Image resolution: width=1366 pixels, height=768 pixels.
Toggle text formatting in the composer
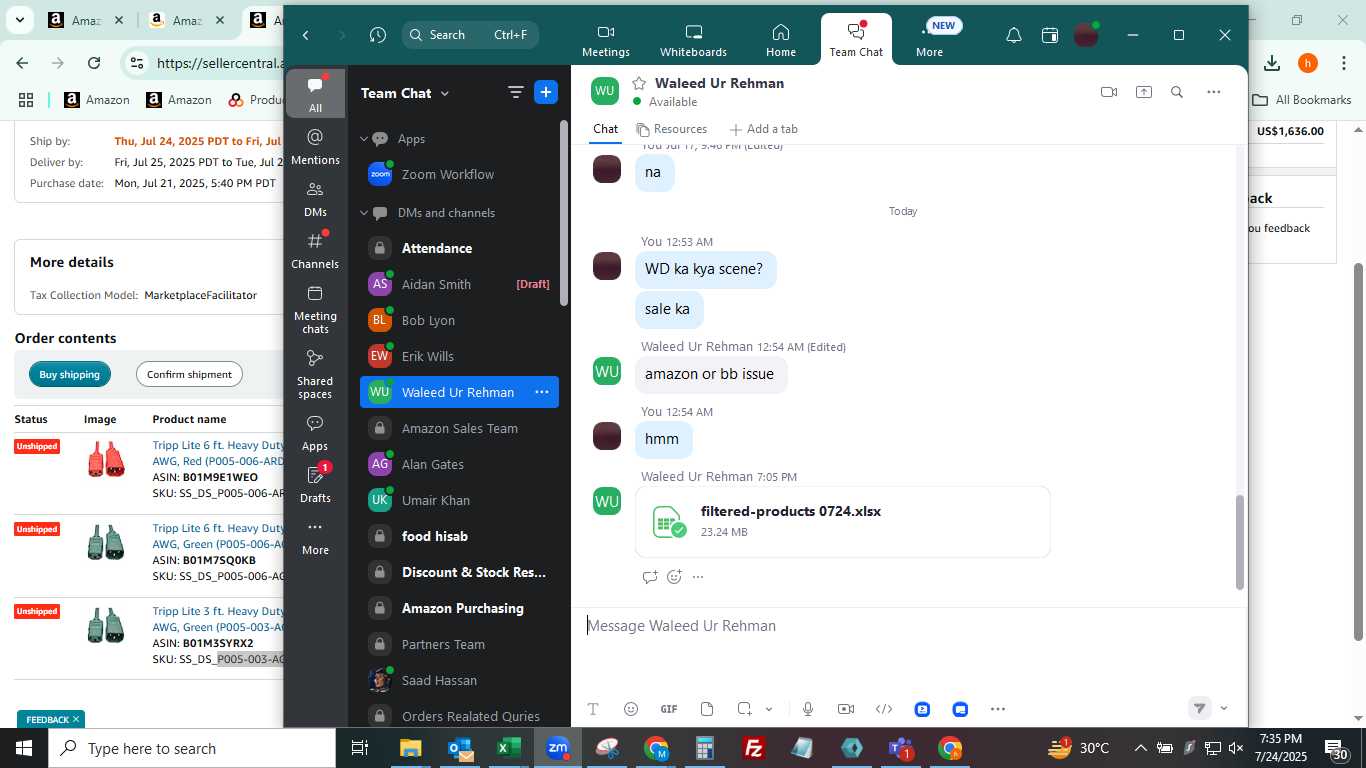click(593, 709)
